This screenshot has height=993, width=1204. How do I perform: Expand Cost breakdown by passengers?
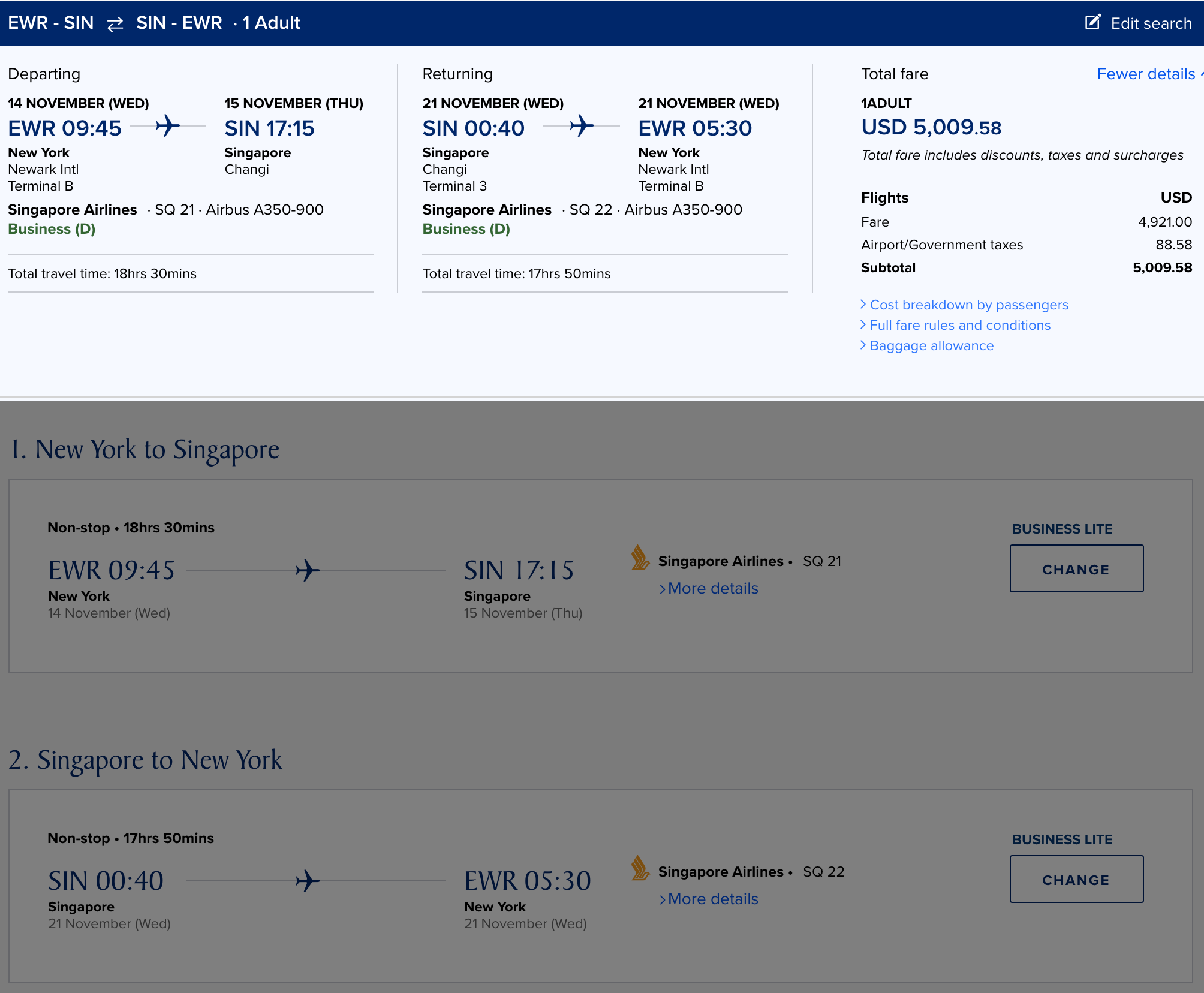click(968, 305)
